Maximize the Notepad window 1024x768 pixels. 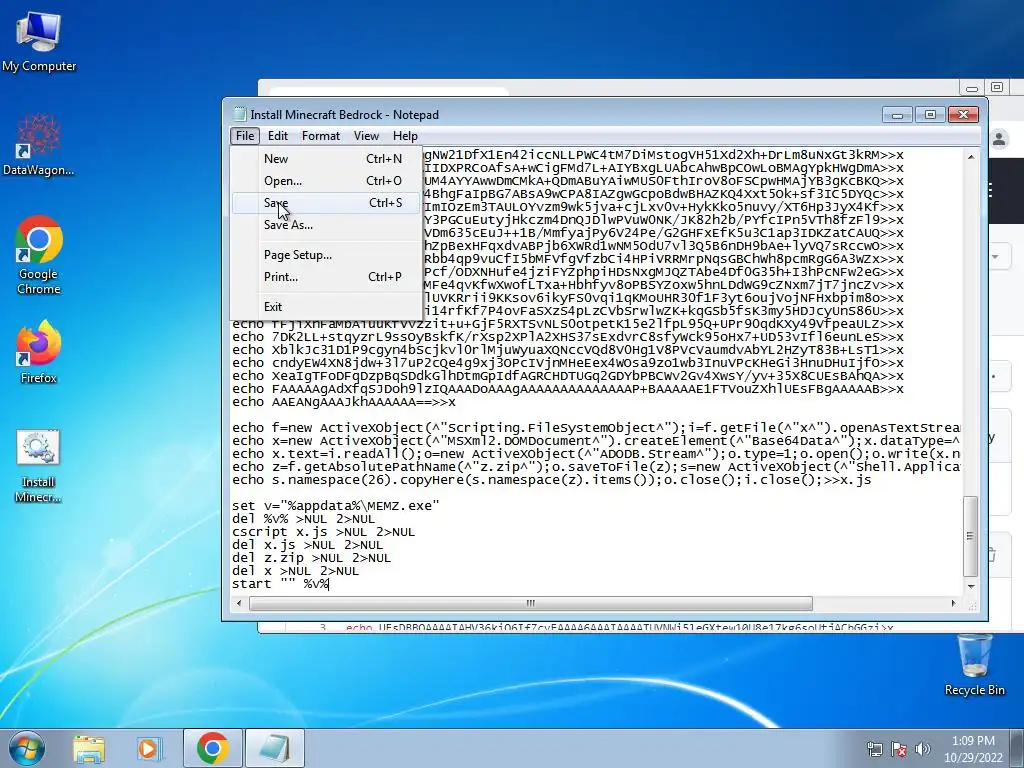tap(930, 115)
